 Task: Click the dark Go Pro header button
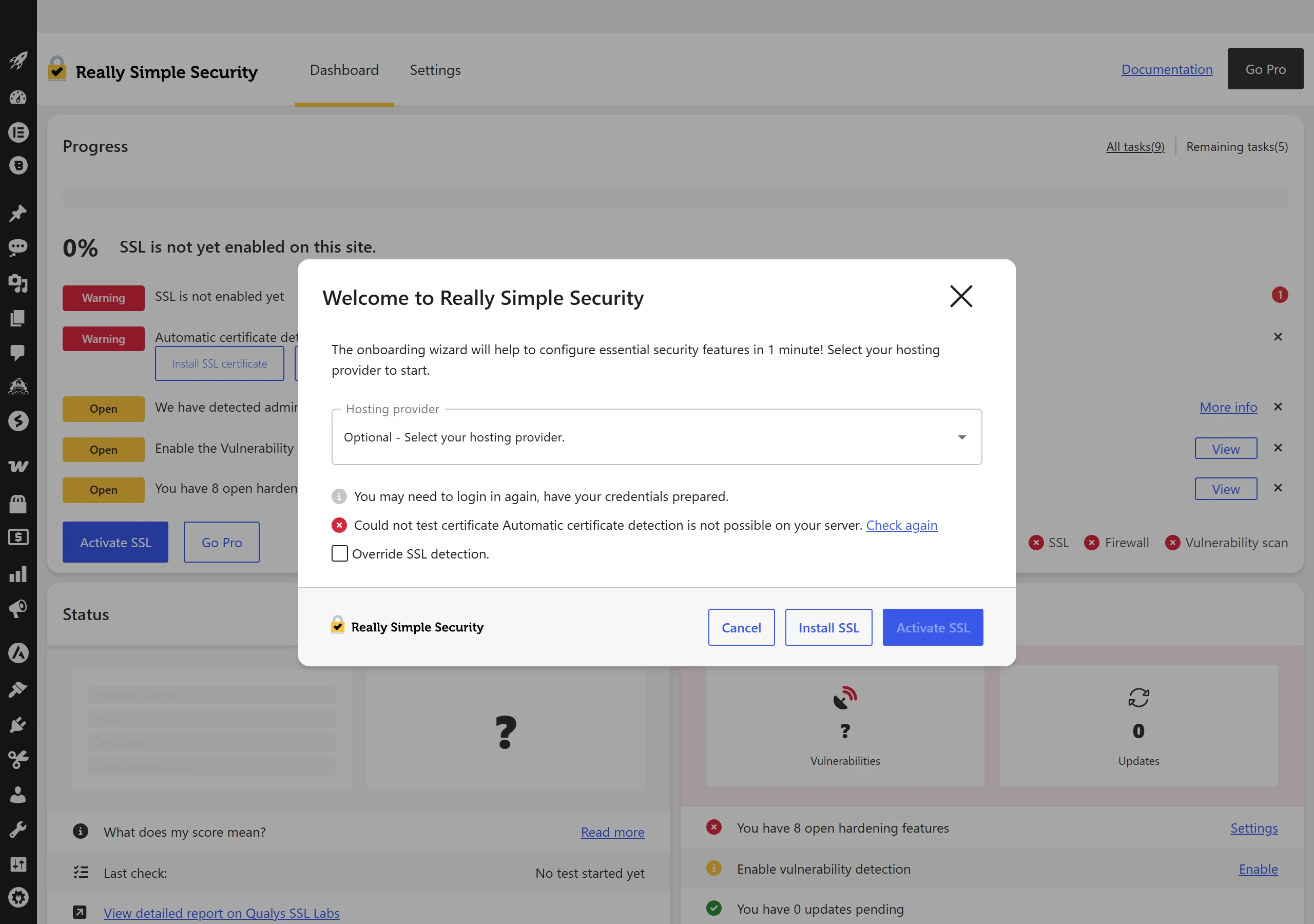tap(1265, 69)
